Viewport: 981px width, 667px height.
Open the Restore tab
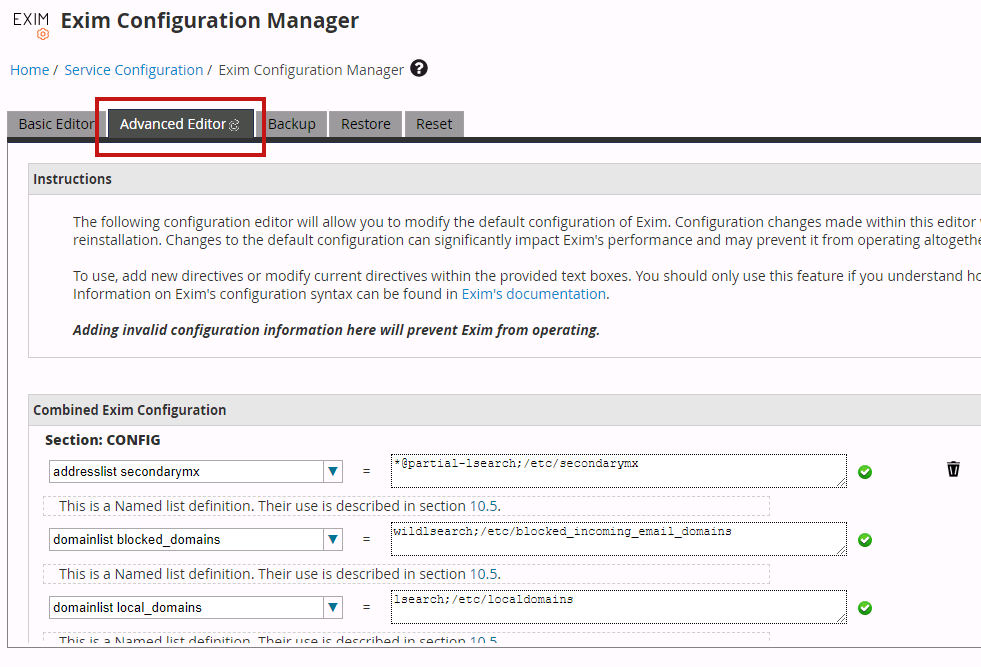pos(365,124)
